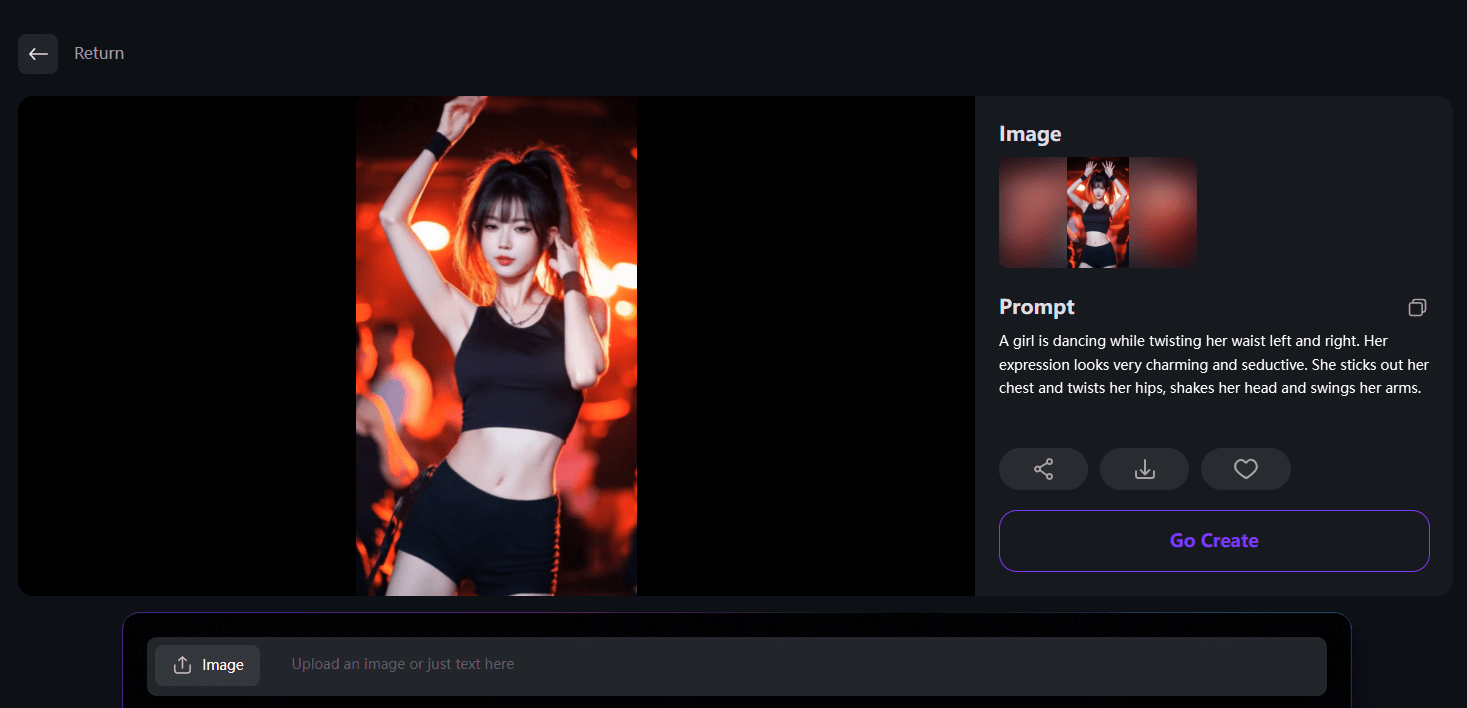Screen dimensions: 1467x708
Task: Click black area left of the preview
Action: (187, 346)
